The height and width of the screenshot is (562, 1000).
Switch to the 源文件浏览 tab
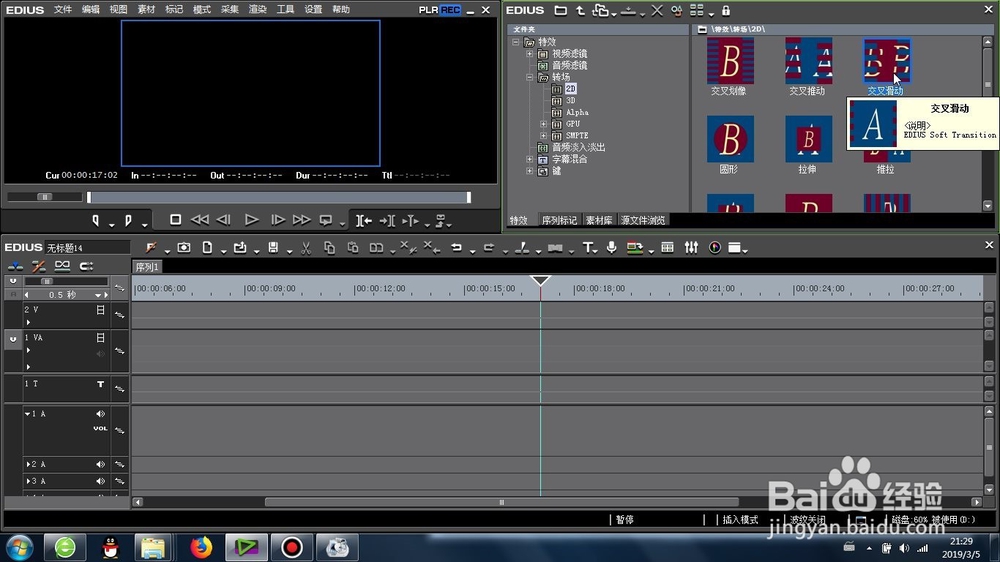tap(643, 220)
